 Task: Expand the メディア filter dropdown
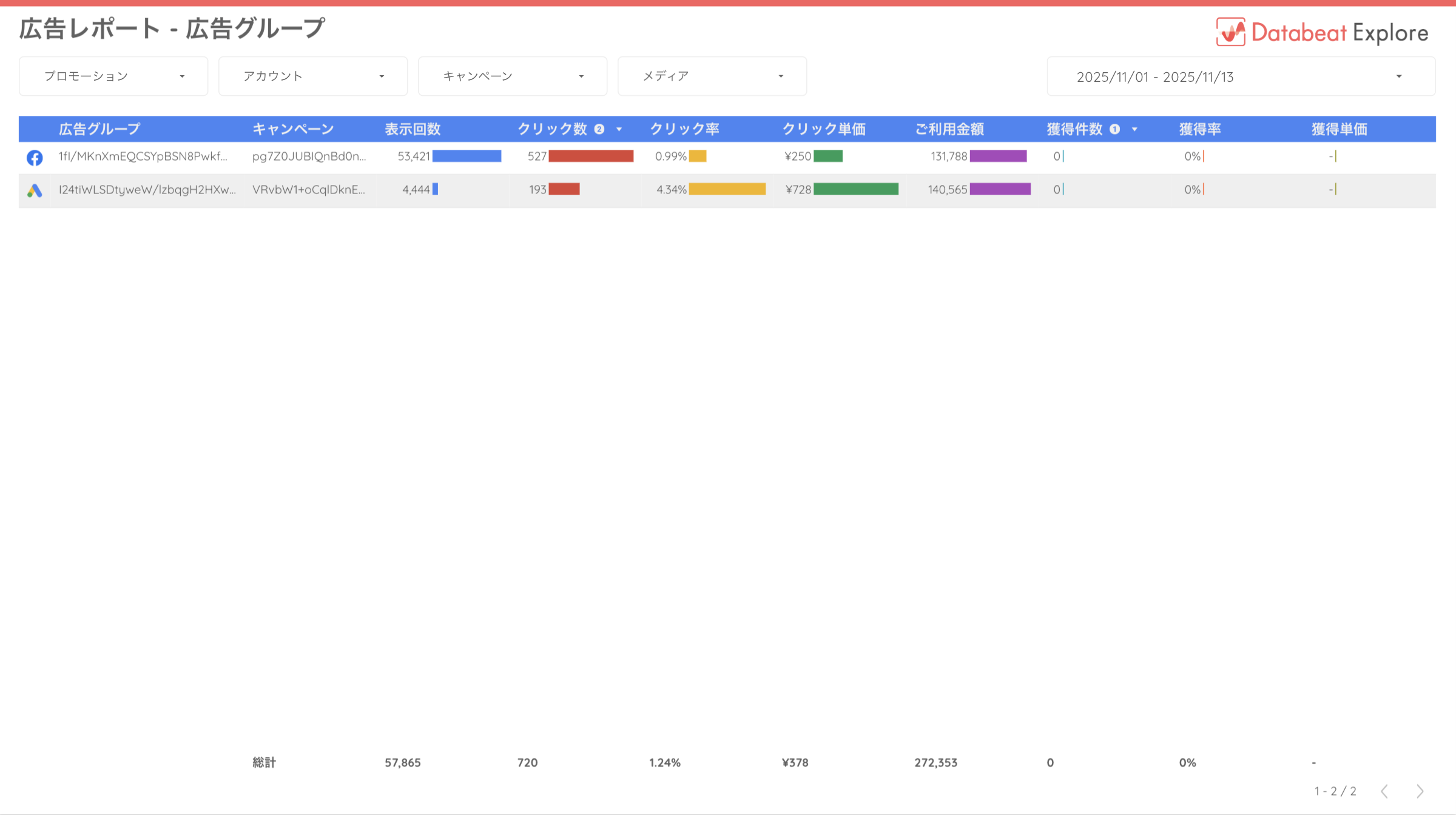click(712, 76)
